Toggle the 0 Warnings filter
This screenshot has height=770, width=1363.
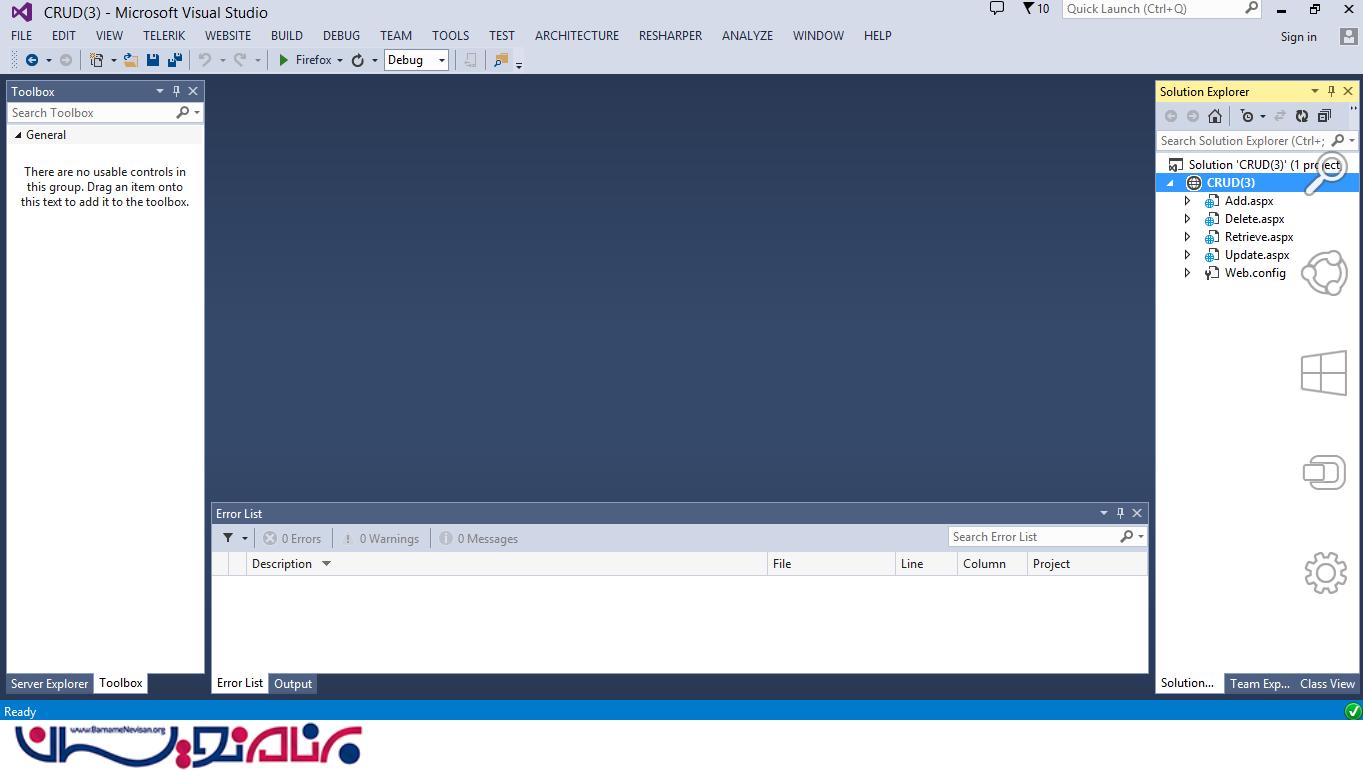click(x=380, y=539)
